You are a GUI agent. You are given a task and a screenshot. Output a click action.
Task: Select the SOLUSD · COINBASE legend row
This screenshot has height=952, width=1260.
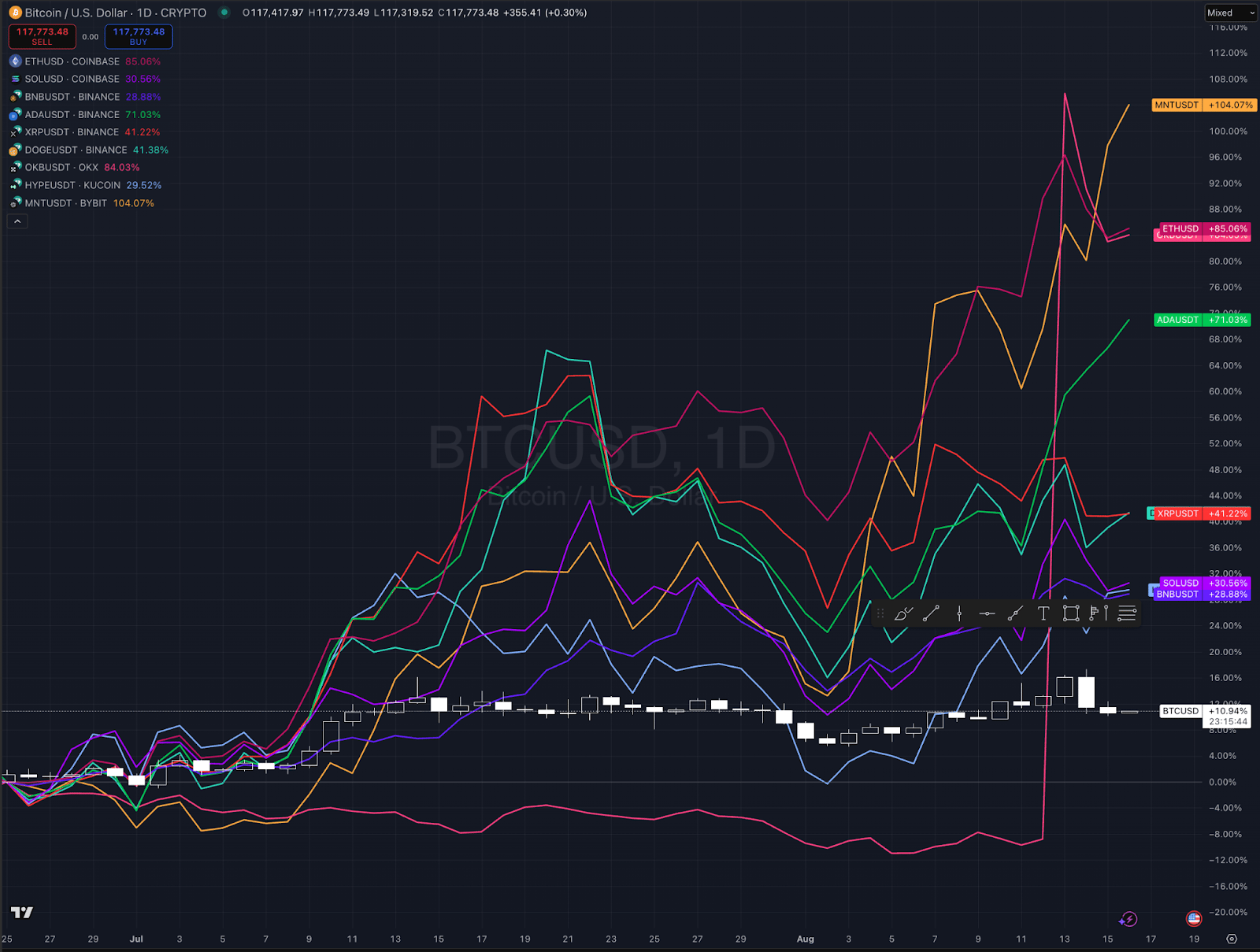[x=85, y=79]
